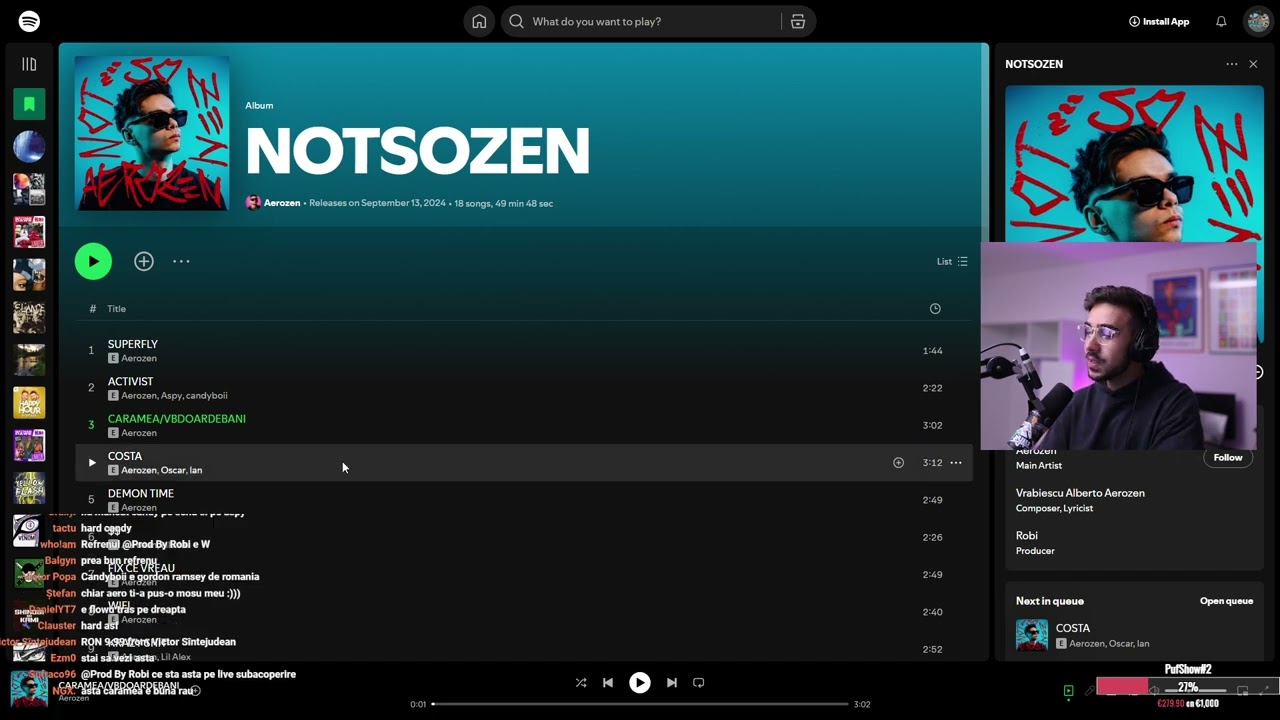Screen dimensions: 1280x720
Task: Open the blue circle playlist in sidebar
Action: tap(29, 146)
